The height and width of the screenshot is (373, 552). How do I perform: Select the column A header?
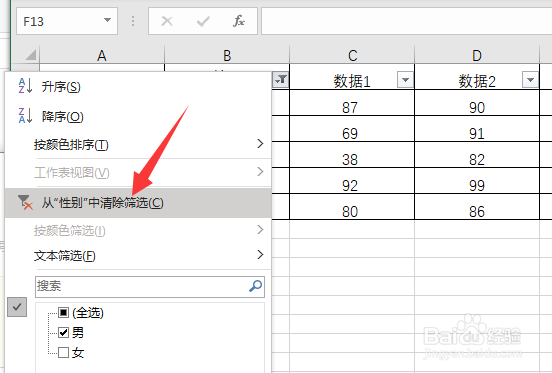pos(102,55)
